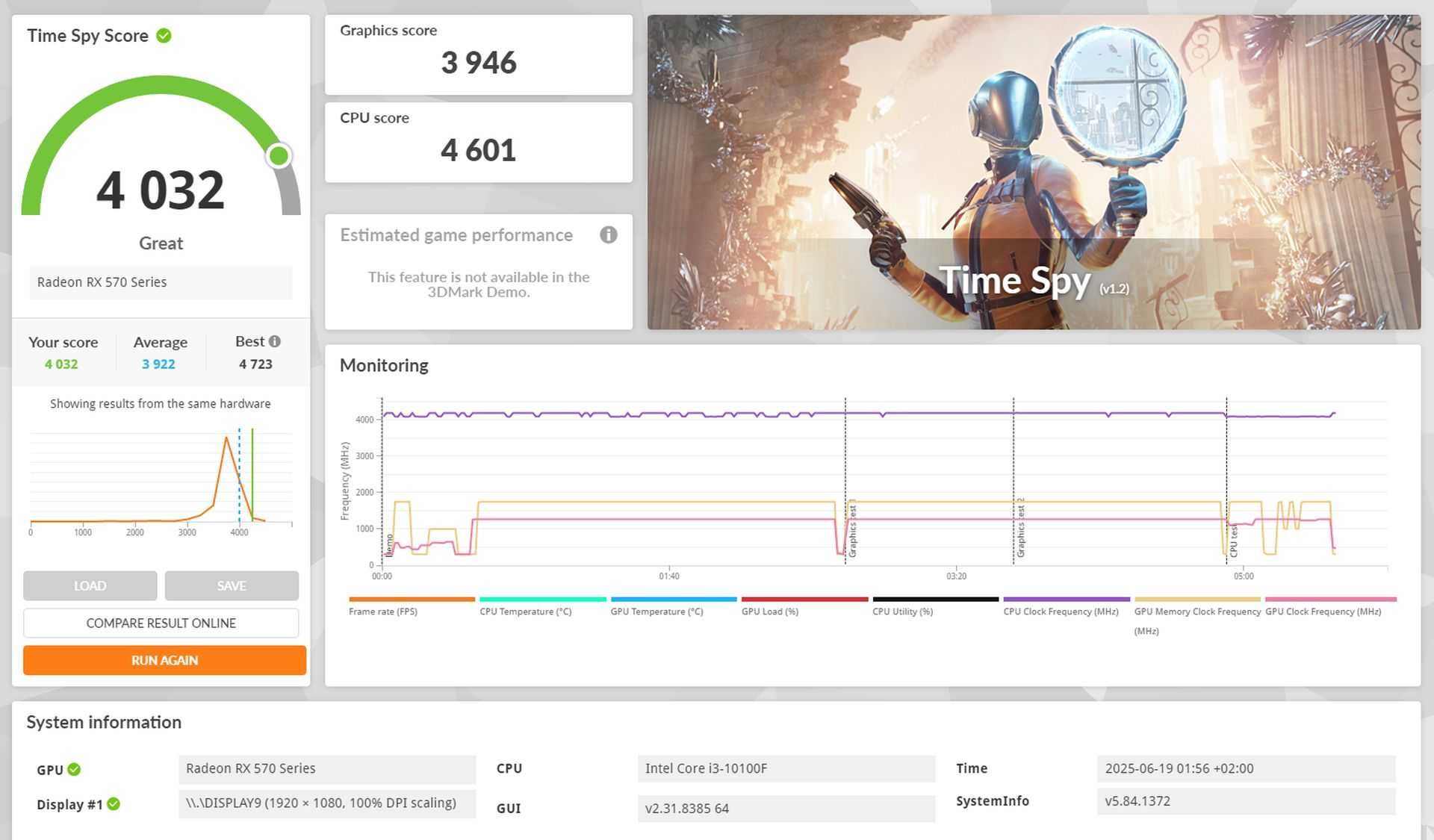
Task: Click the Average value 3 922
Action: pyautogui.click(x=158, y=364)
